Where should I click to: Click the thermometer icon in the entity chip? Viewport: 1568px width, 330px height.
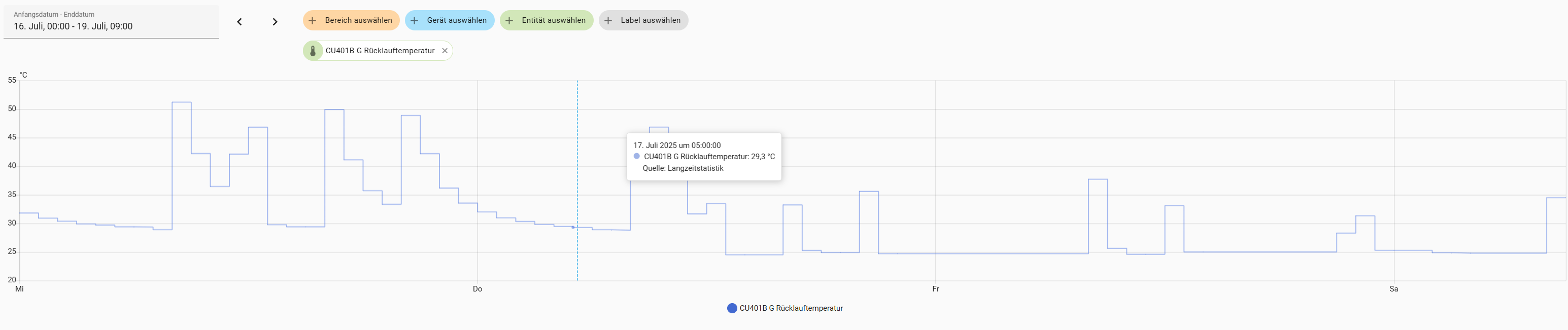click(313, 51)
